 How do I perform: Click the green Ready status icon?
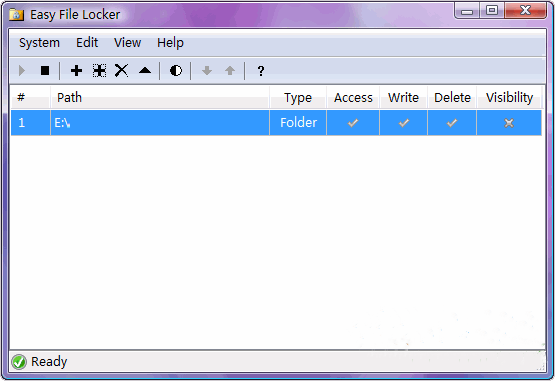point(19,362)
